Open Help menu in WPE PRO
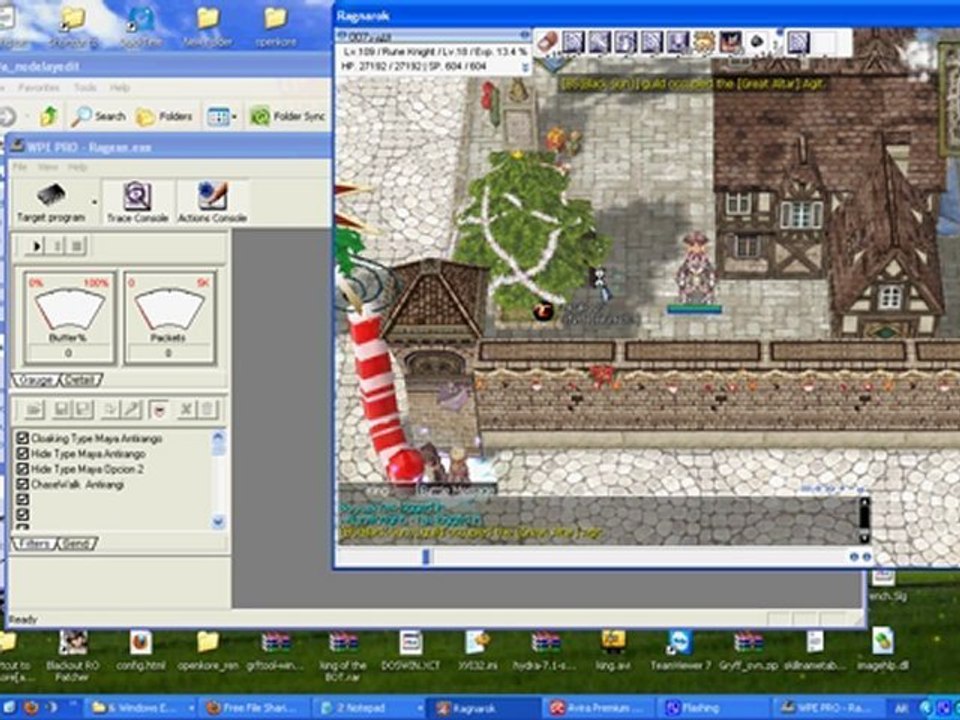The width and height of the screenshot is (960, 720). 77,167
